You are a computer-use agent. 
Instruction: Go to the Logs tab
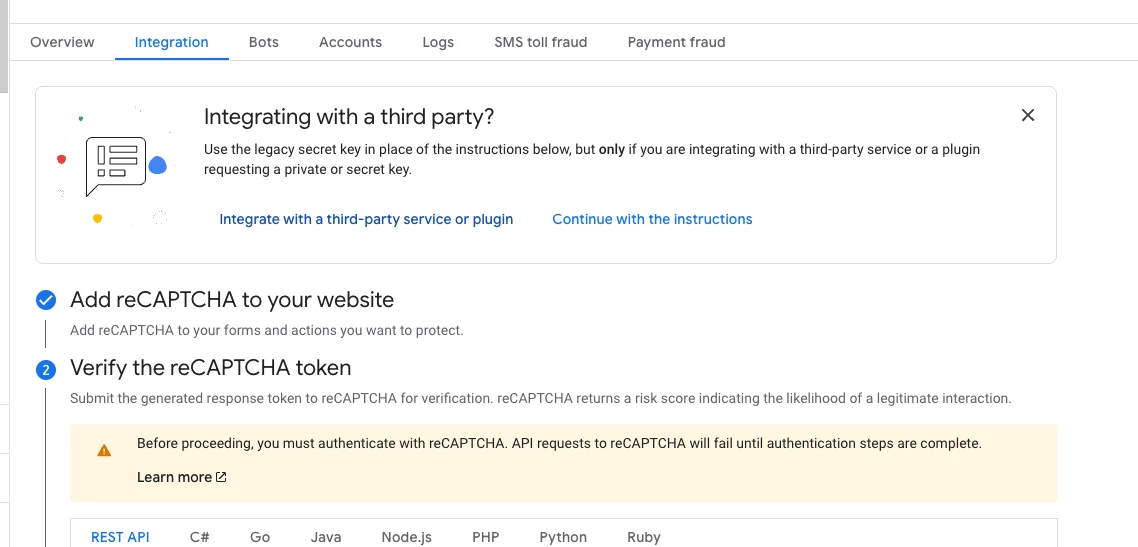point(438,42)
